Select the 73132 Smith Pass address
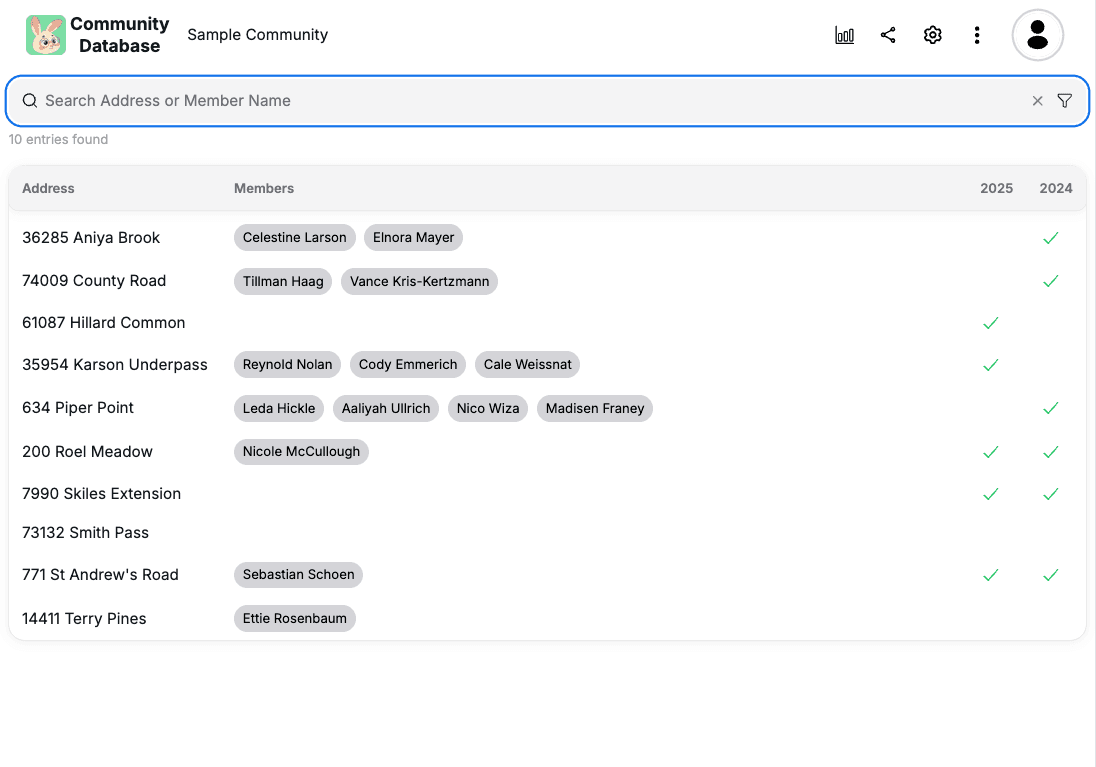 click(x=85, y=533)
